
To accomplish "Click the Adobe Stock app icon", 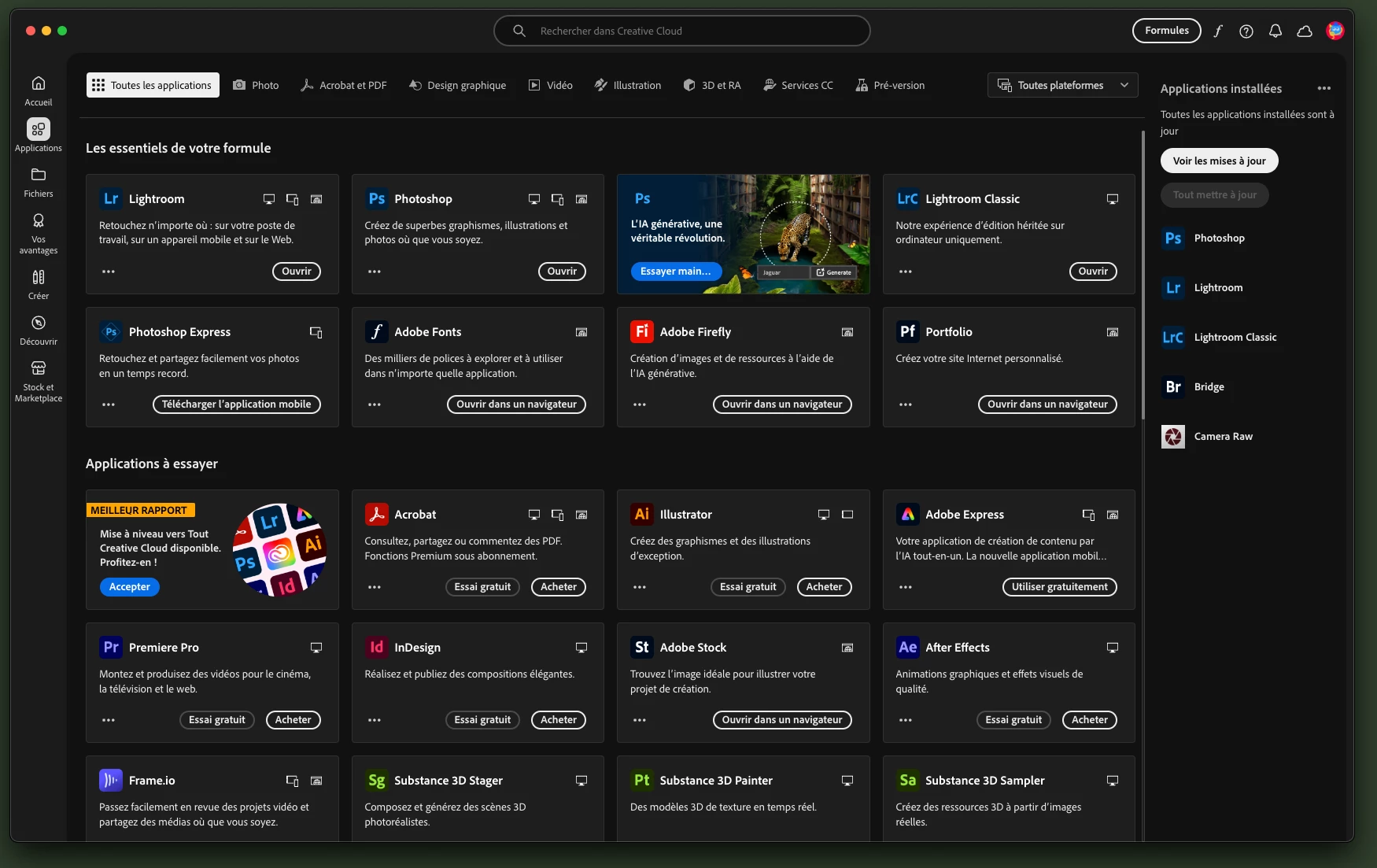I will [642, 648].
